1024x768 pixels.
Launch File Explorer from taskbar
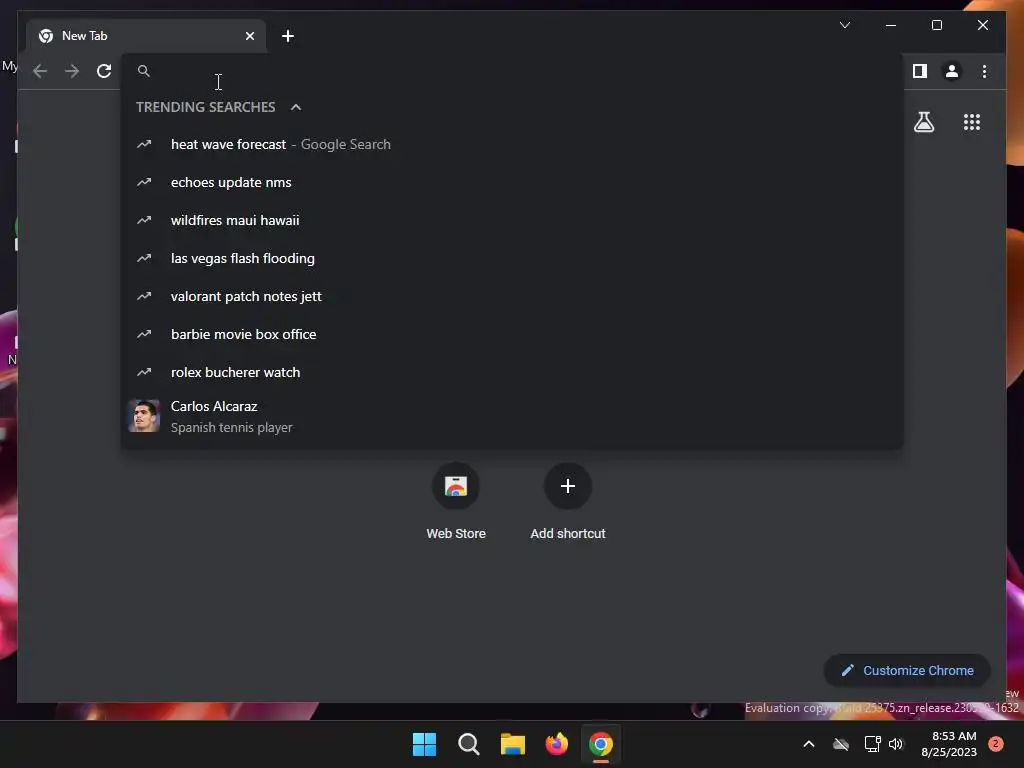[x=513, y=744]
